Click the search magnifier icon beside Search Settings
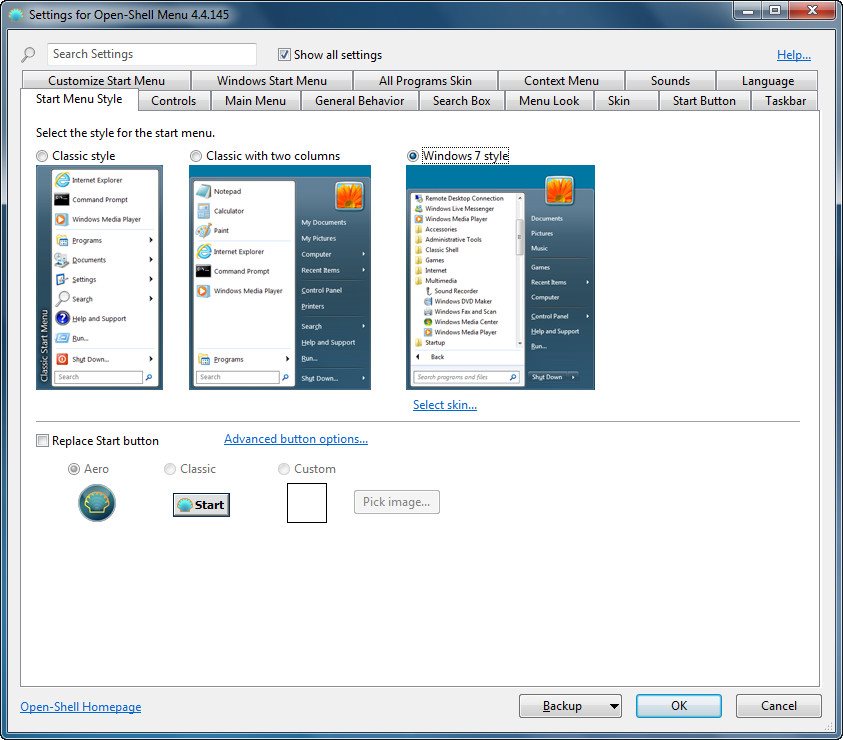The image size is (843, 740). 29,55
